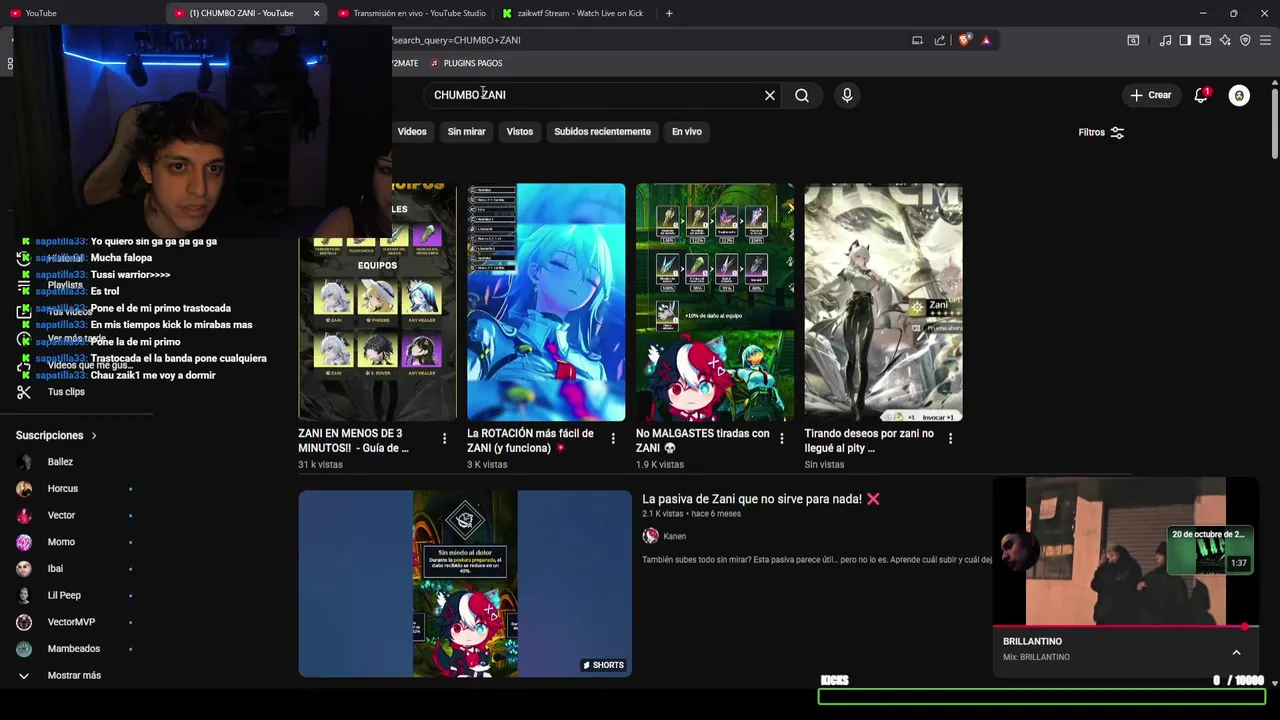Open Brave Shields lion icon
Image resolution: width=1280 pixels, height=720 pixels.
point(964,40)
